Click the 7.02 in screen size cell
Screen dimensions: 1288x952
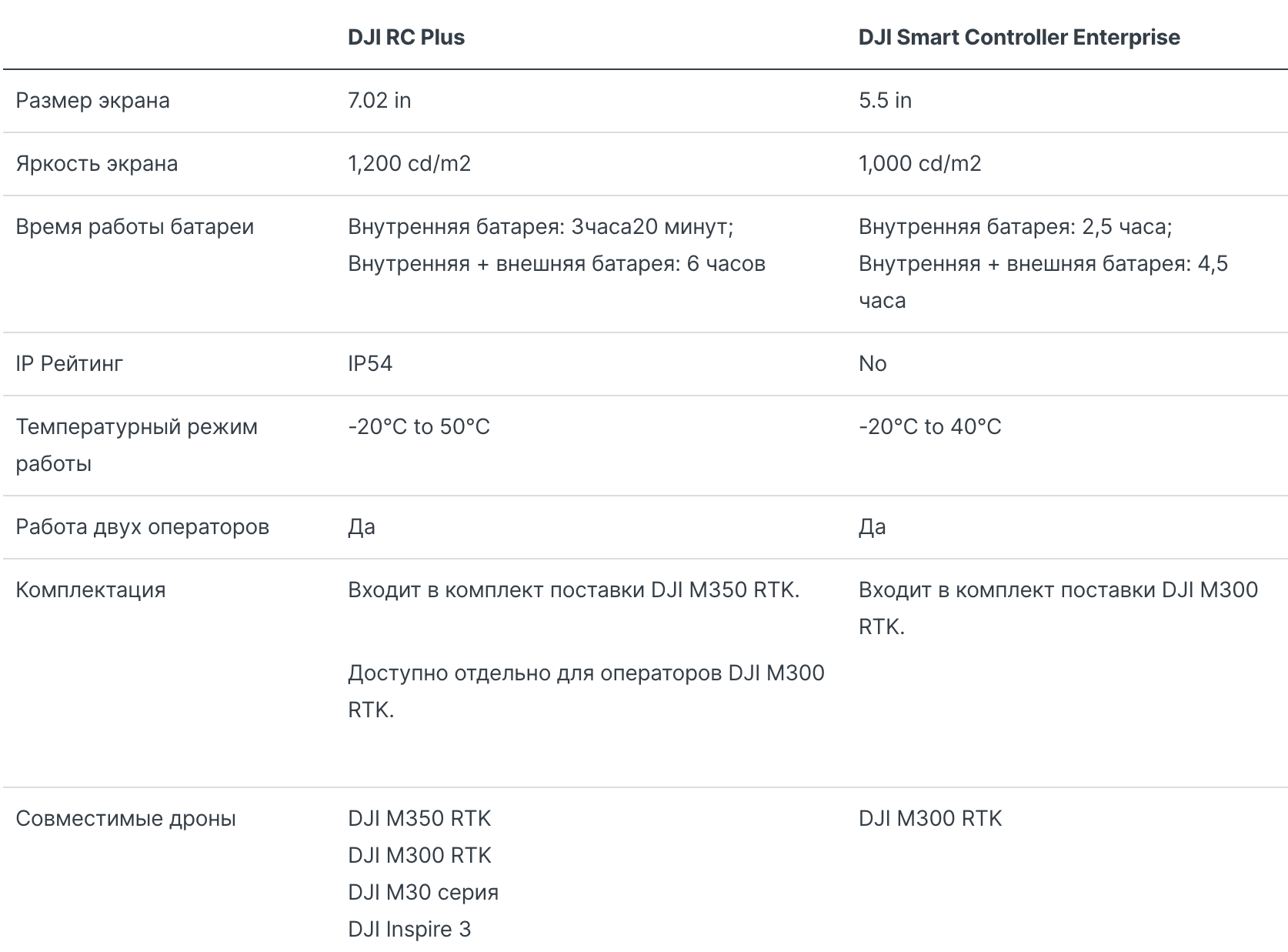379,101
